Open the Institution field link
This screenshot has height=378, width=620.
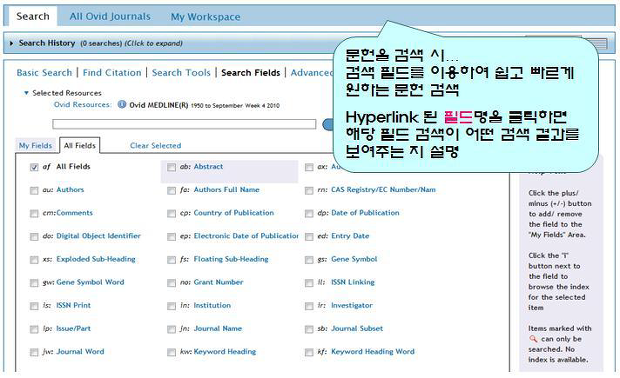tap(212, 305)
